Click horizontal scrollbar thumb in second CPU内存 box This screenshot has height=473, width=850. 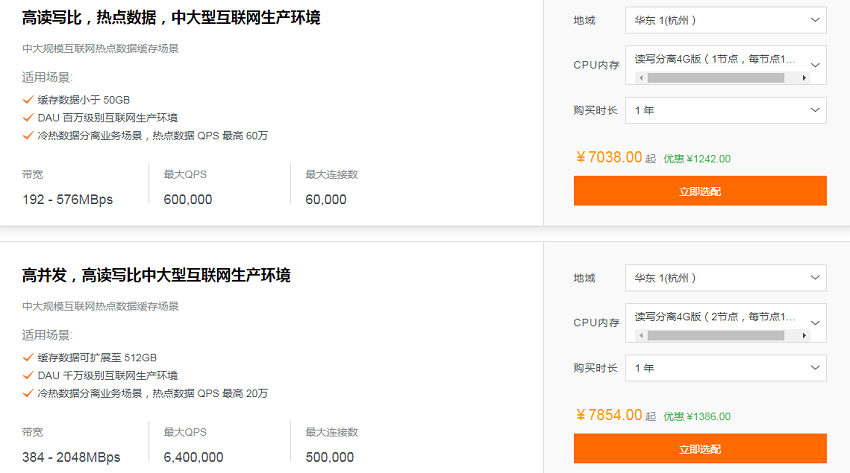click(716, 336)
